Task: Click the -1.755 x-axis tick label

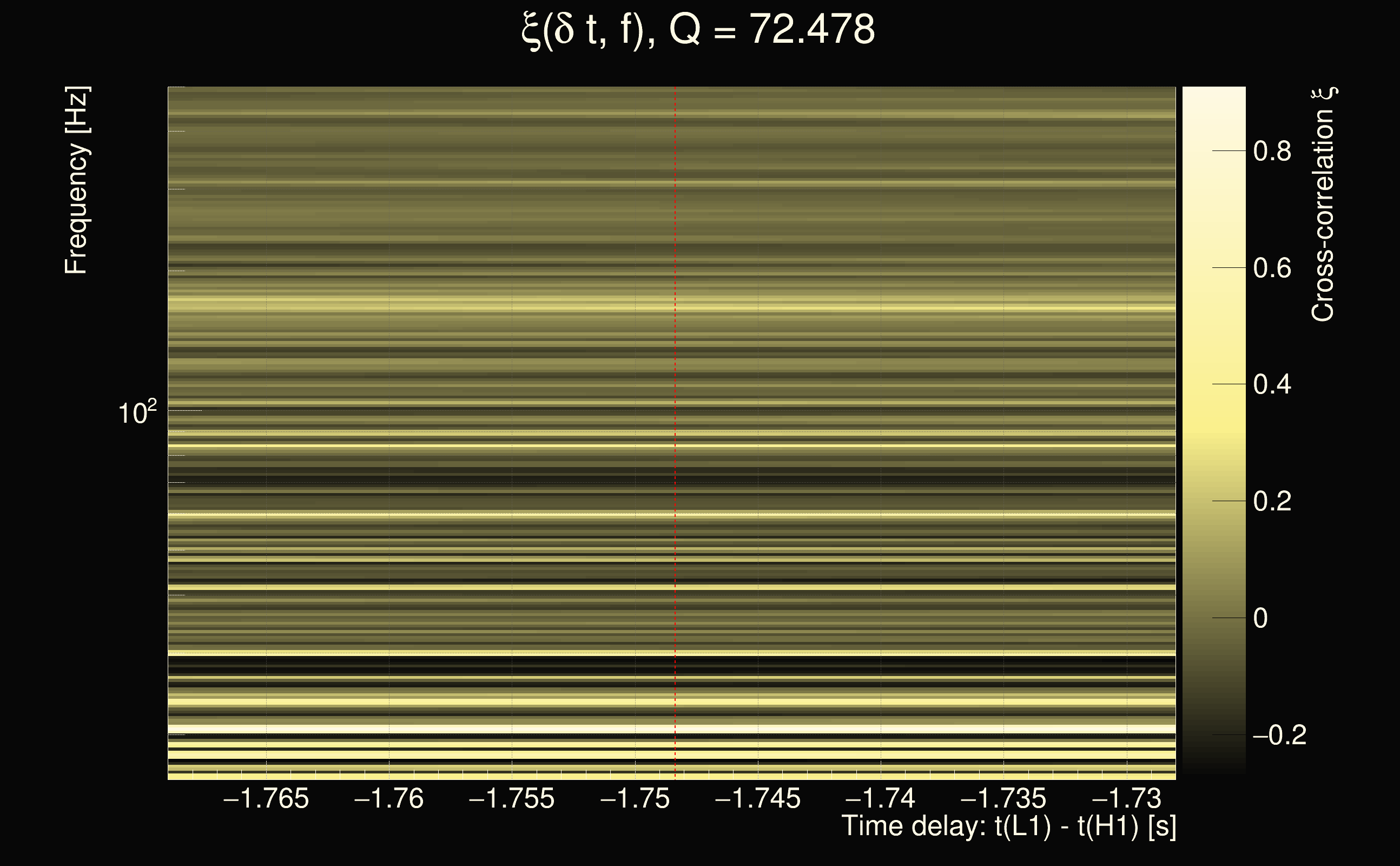Action: (x=512, y=798)
